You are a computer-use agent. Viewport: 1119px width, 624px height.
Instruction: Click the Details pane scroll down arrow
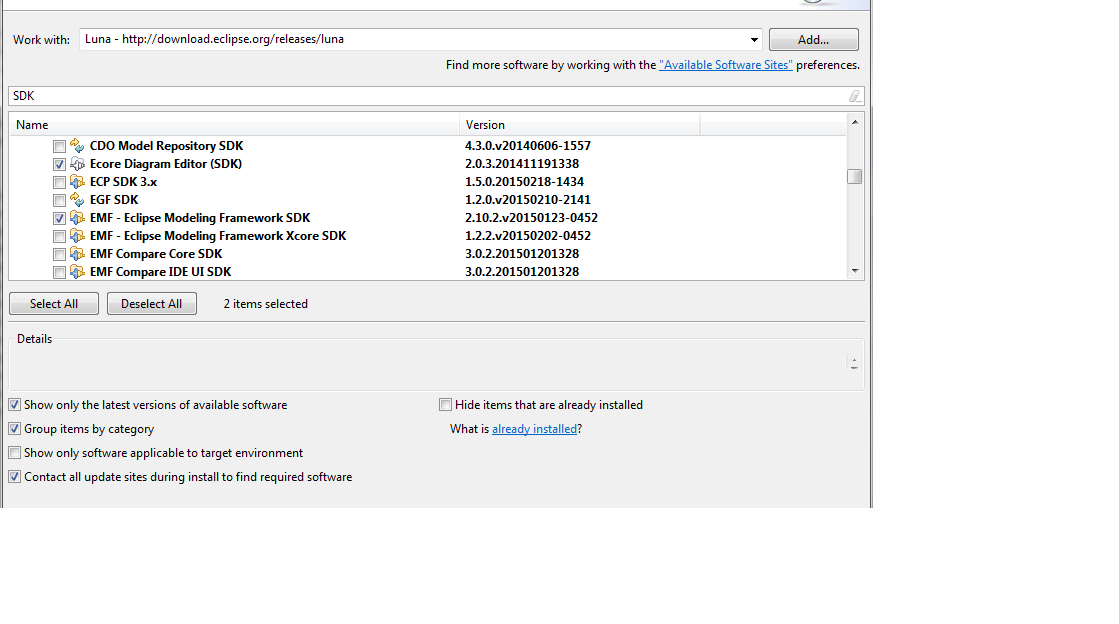pos(854,368)
